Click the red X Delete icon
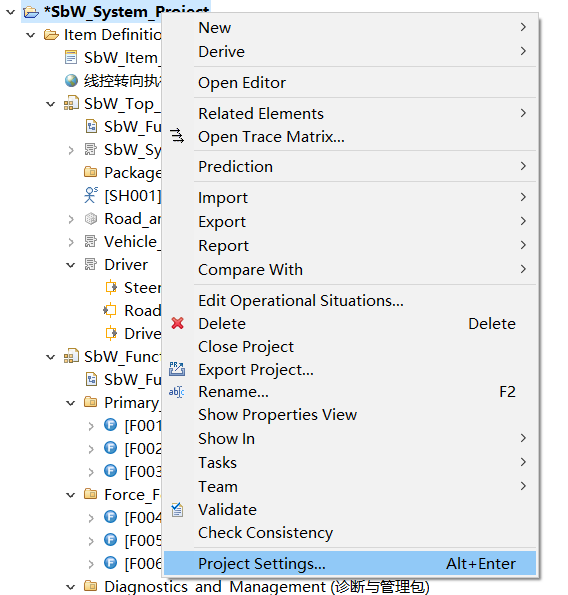 (x=178, y=324)
